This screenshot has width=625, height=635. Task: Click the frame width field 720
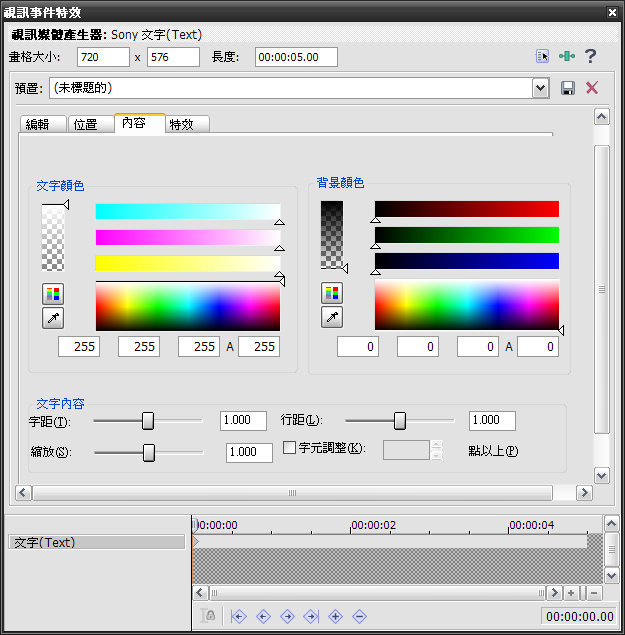(103, 57)
